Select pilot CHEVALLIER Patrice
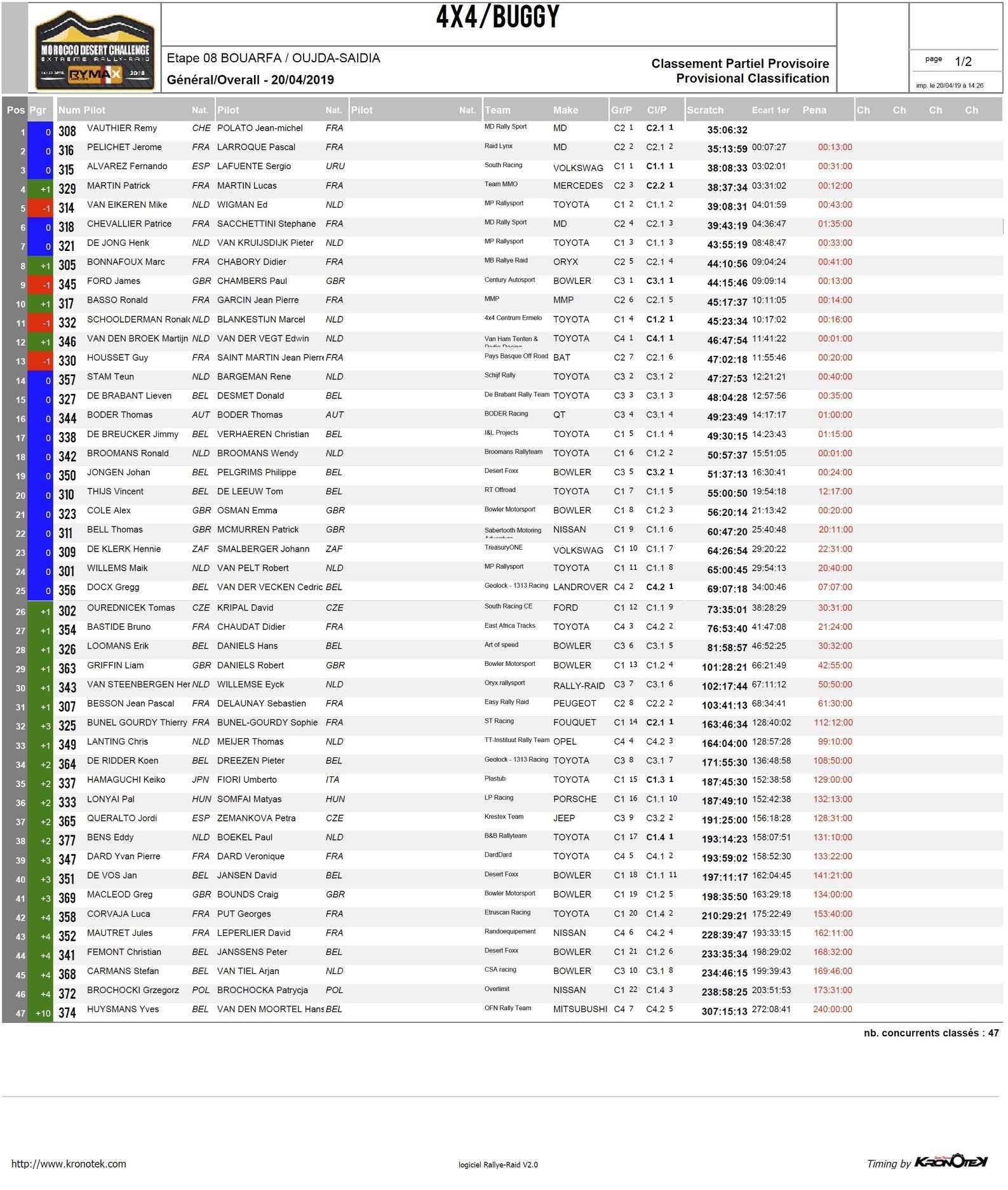The width and height of the screenshot is (1008, 1190). (x=129, y=224)
